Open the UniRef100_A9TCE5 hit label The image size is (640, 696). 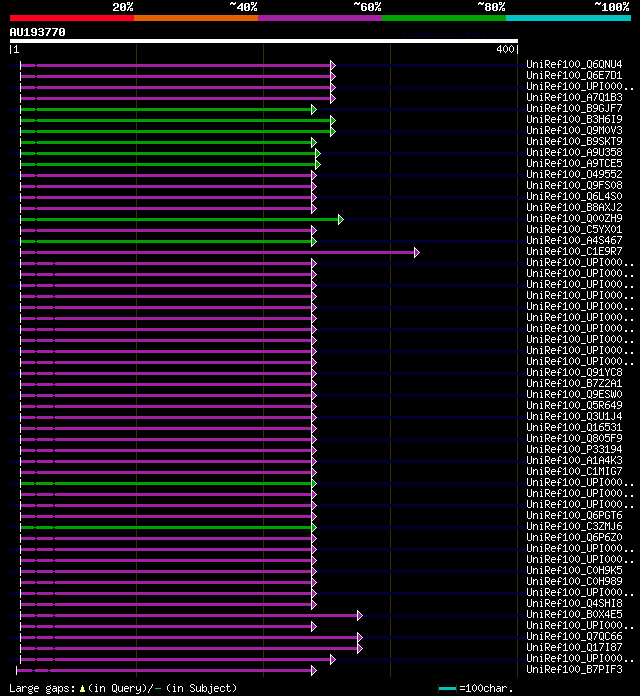[x=574, y=163]
